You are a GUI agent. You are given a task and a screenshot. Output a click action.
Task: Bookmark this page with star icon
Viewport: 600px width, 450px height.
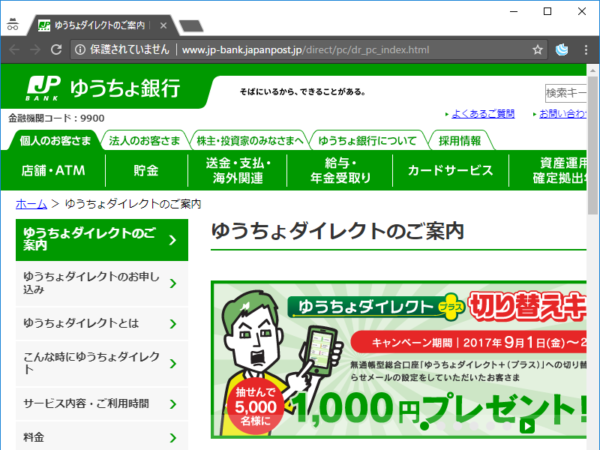point(537,49)
